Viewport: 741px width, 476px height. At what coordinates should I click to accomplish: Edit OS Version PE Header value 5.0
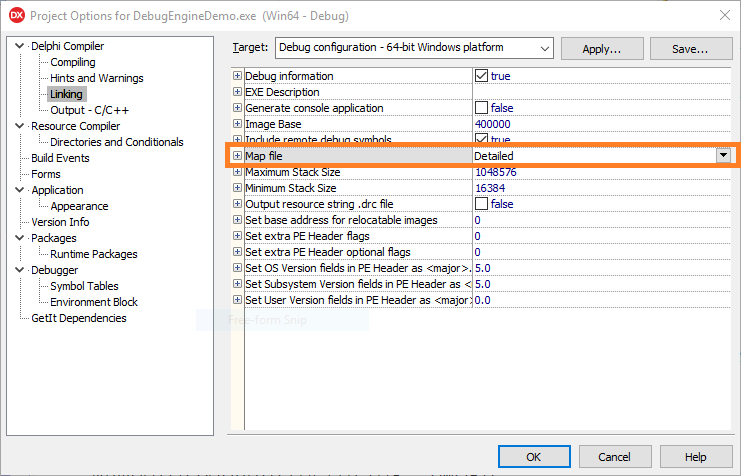click(602, 268)
